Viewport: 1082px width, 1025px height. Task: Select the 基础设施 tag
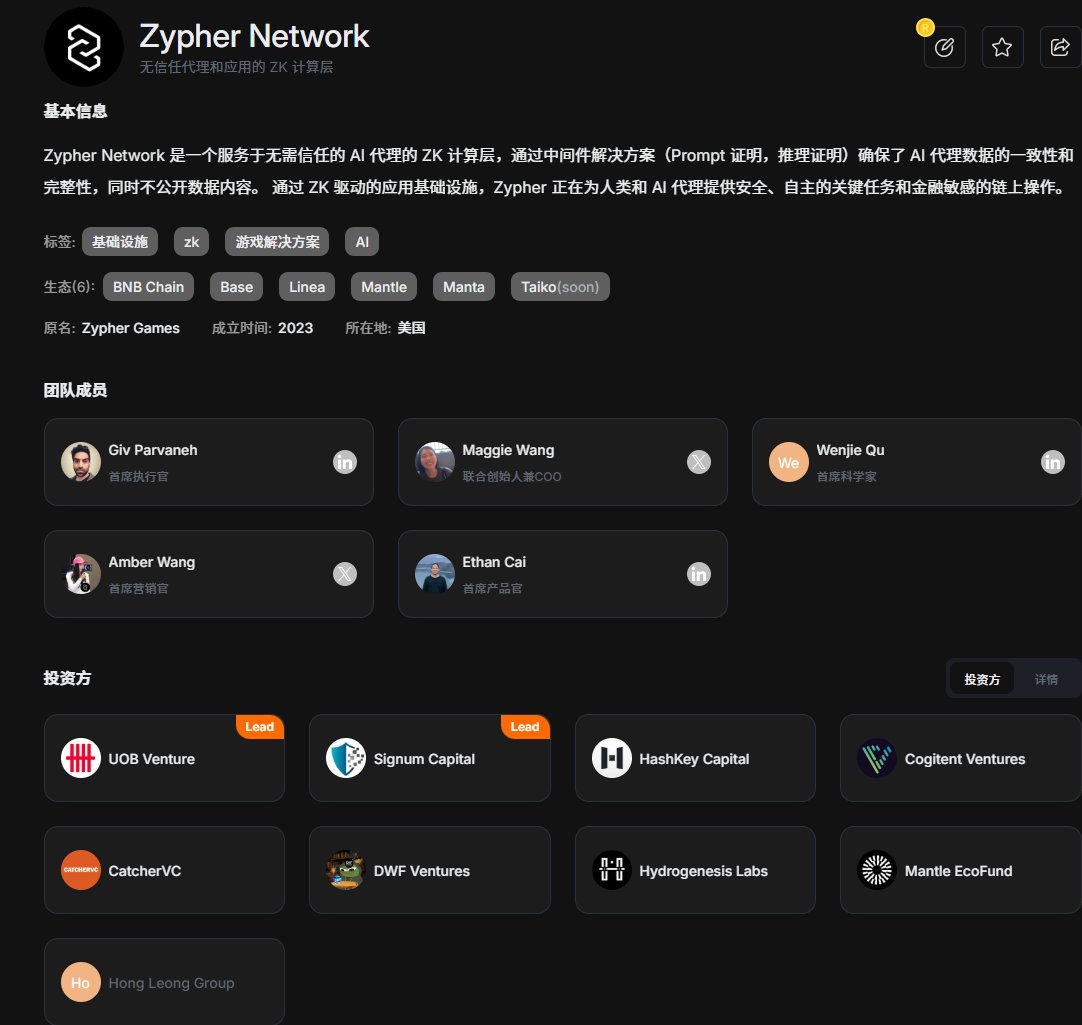120,242
